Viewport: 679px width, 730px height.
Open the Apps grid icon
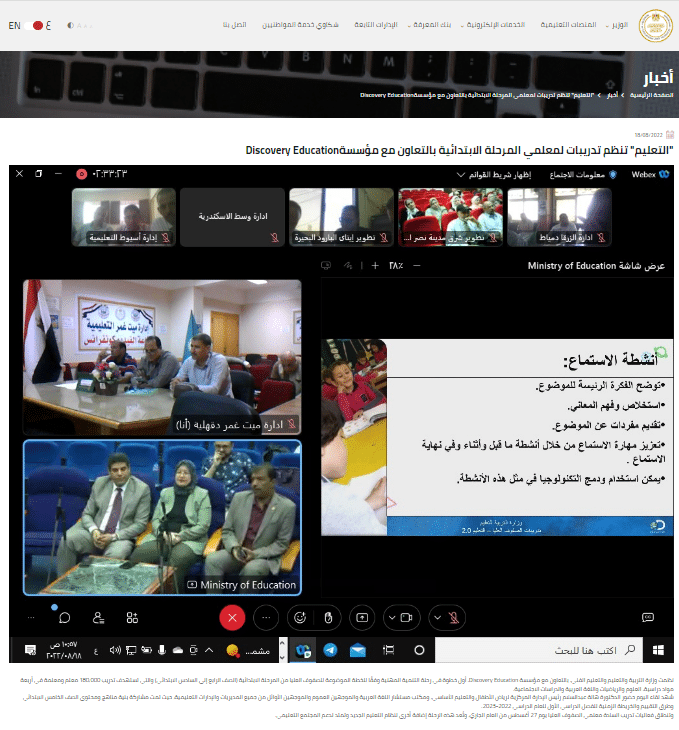(x=132, y=618)
